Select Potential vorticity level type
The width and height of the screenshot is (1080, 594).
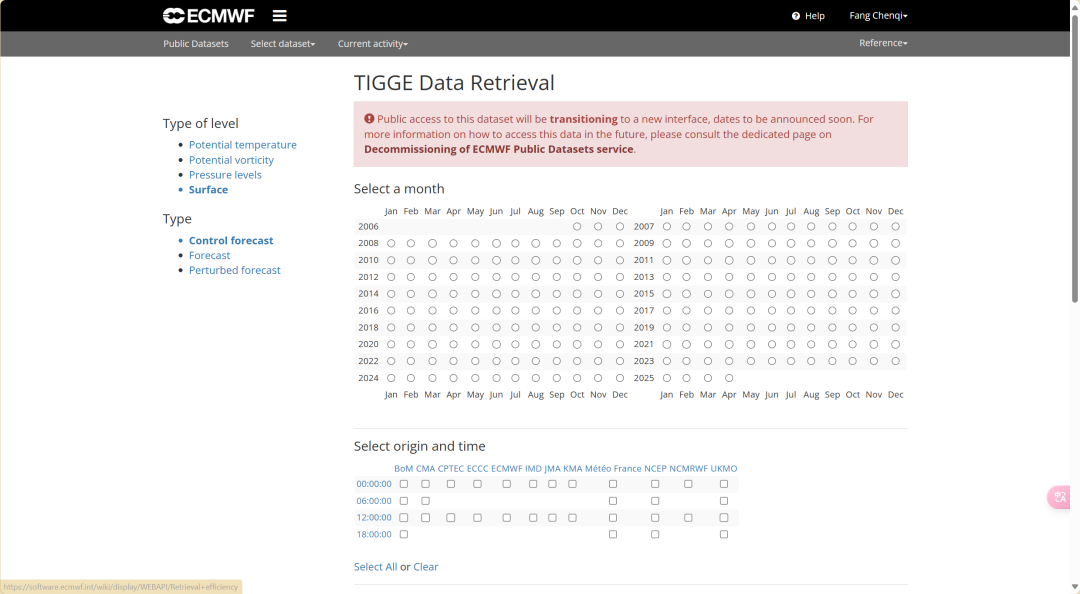pos(231,160)
